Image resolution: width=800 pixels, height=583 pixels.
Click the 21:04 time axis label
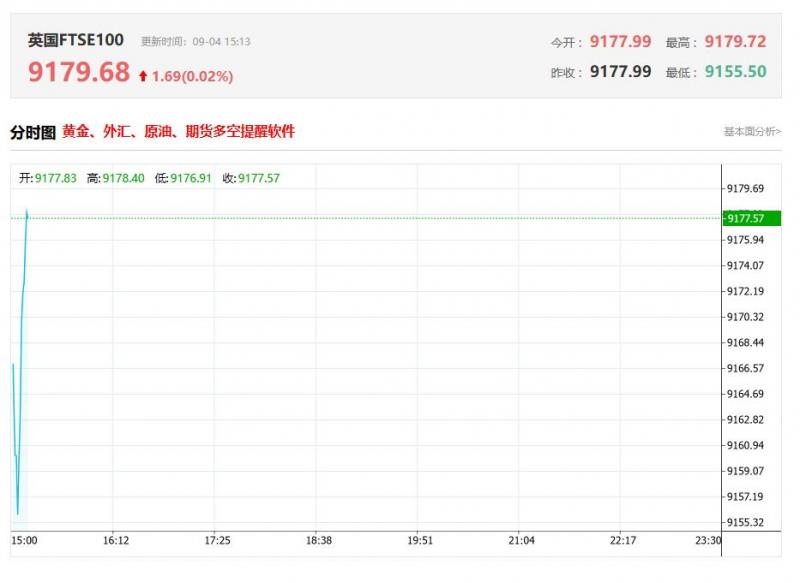(x=521, y=540)
